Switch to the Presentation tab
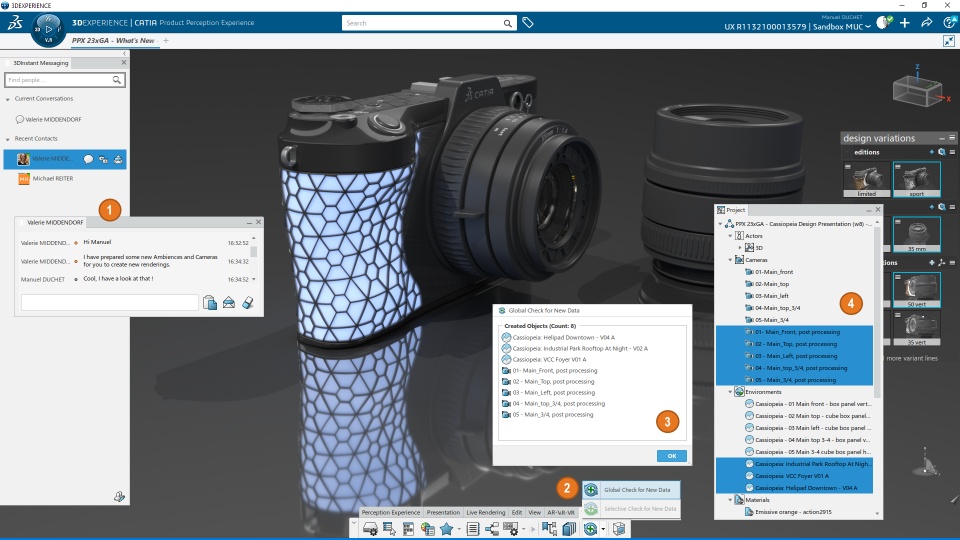 pyautogui.click(x=443, y=512)
